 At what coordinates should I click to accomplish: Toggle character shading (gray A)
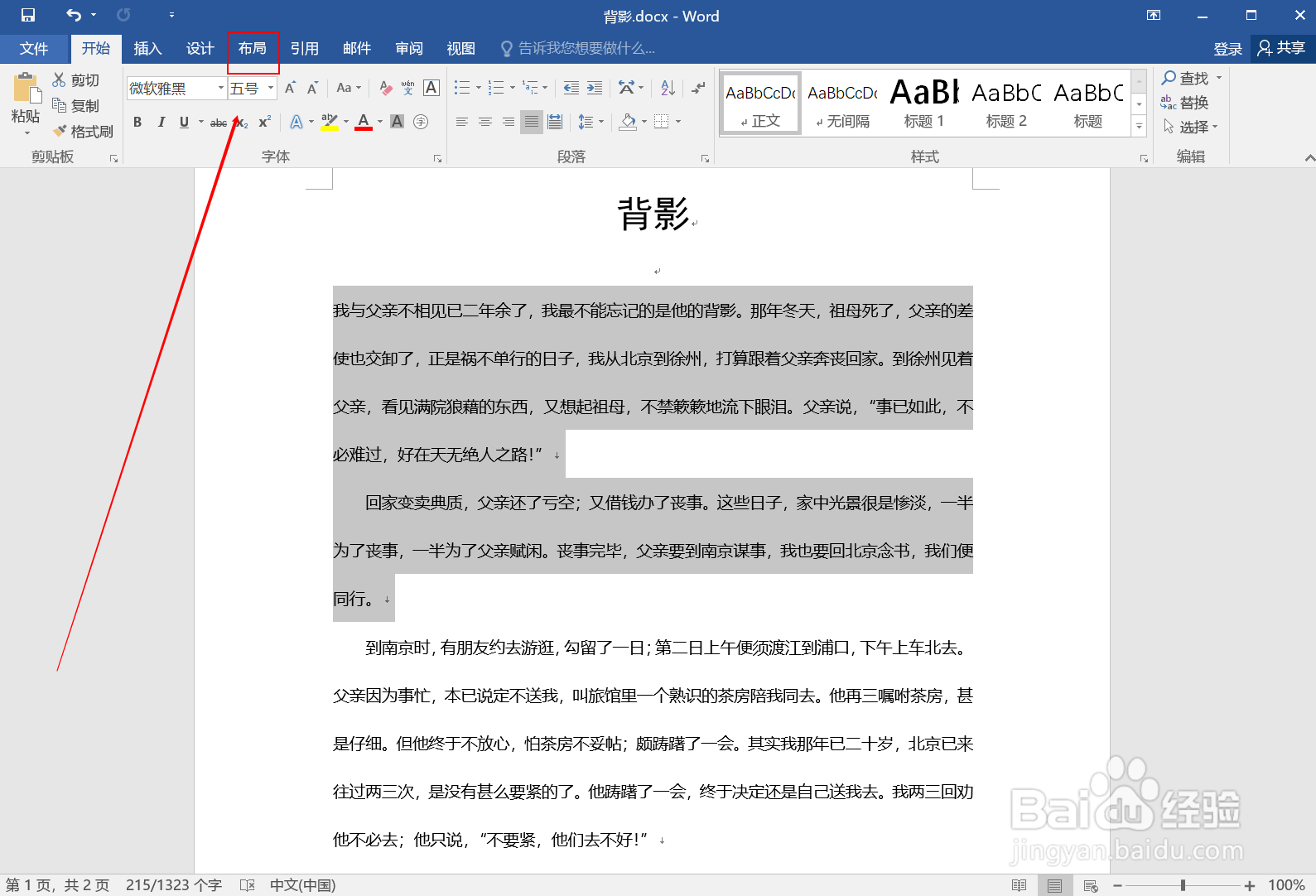click(x=398, y=122)
